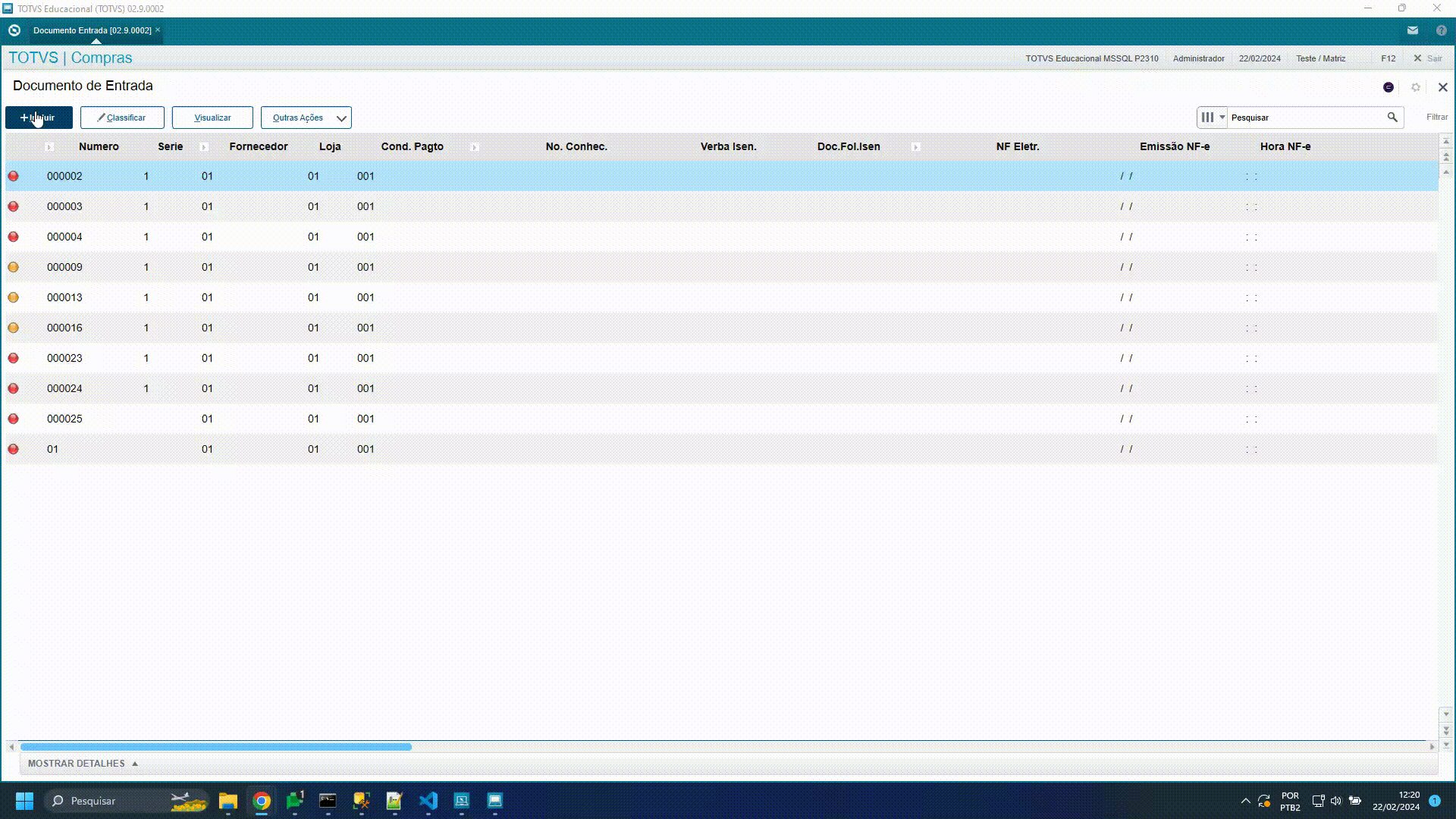Click the Incluir button
This screenshot has height=819, width=1456.
tap(39, 118)
